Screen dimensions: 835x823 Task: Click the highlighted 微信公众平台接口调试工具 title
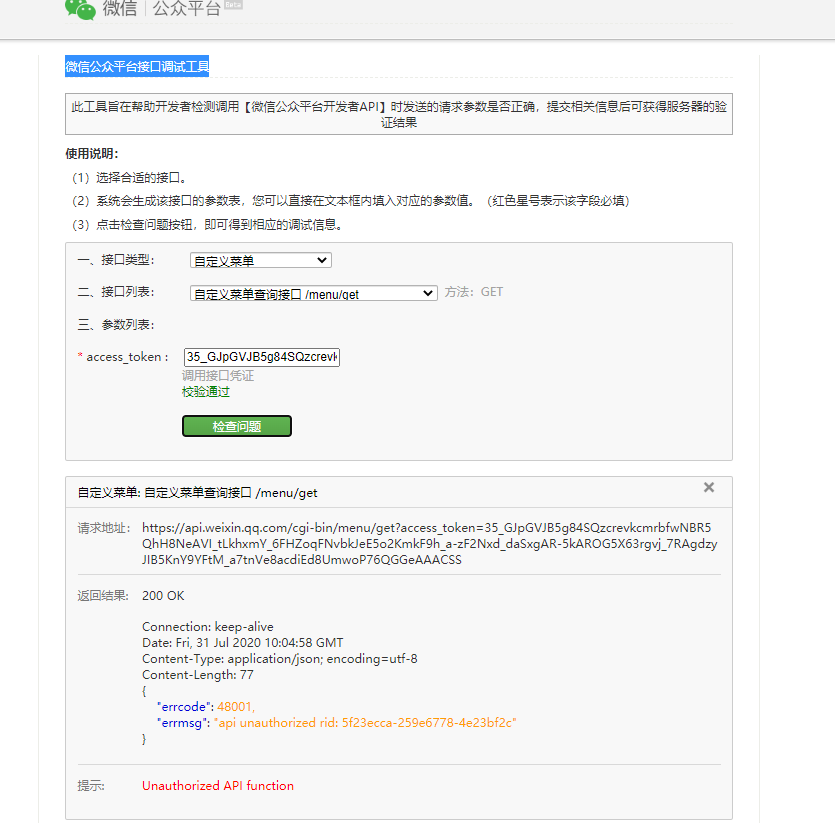point(137,66)
